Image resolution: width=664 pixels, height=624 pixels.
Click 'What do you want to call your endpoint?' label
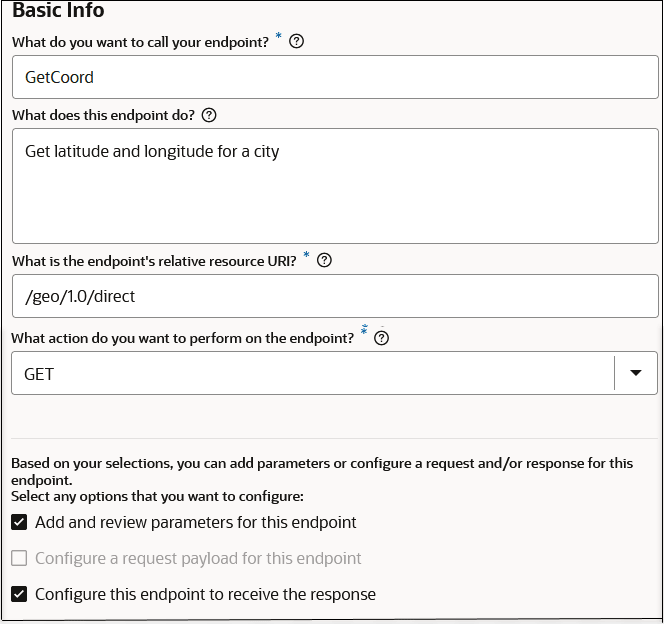140,43
